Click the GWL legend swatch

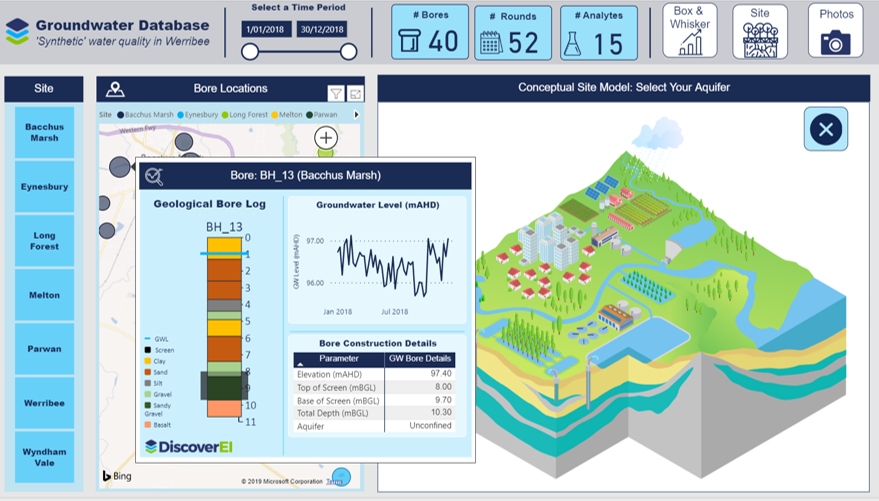click(147, 339)
